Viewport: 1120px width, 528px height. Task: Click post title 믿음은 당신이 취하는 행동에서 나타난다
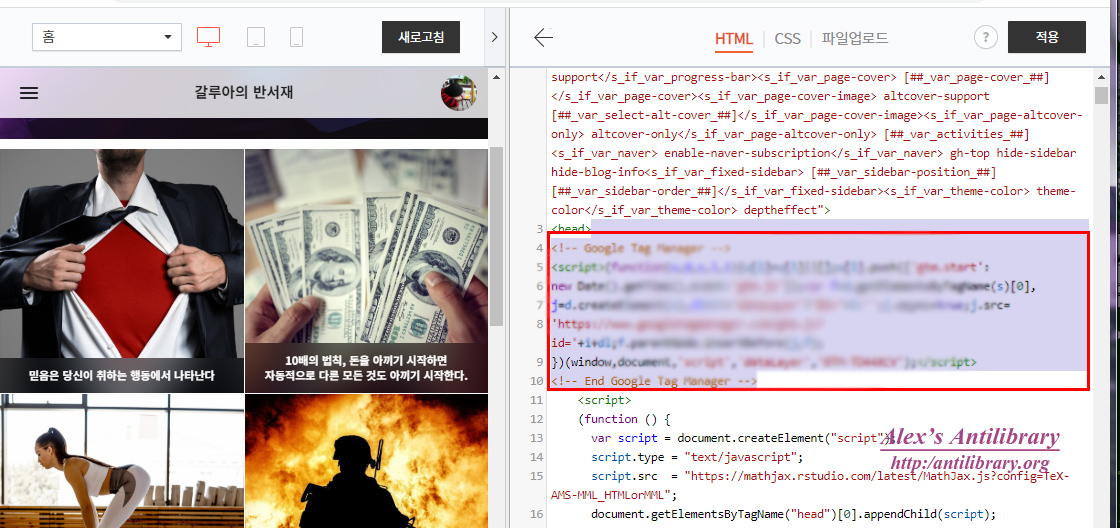(x=121, y=375)
